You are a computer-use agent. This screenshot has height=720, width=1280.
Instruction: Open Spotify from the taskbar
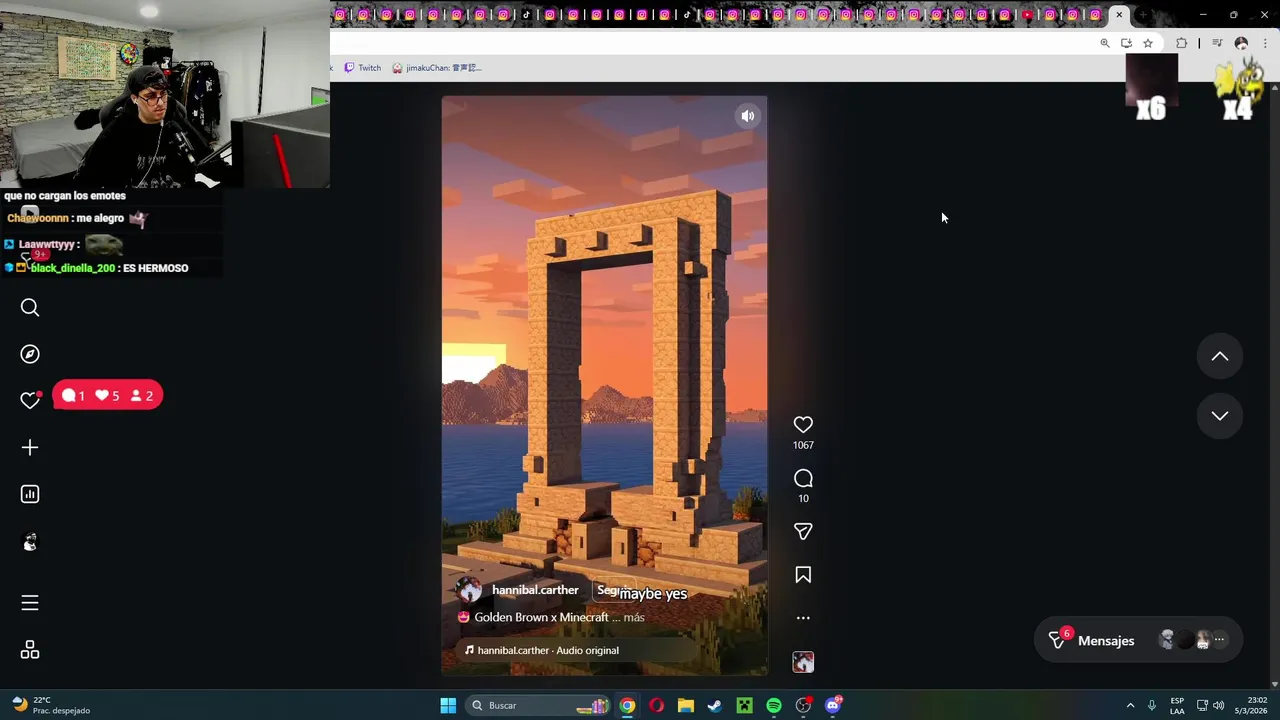[773, 706]
